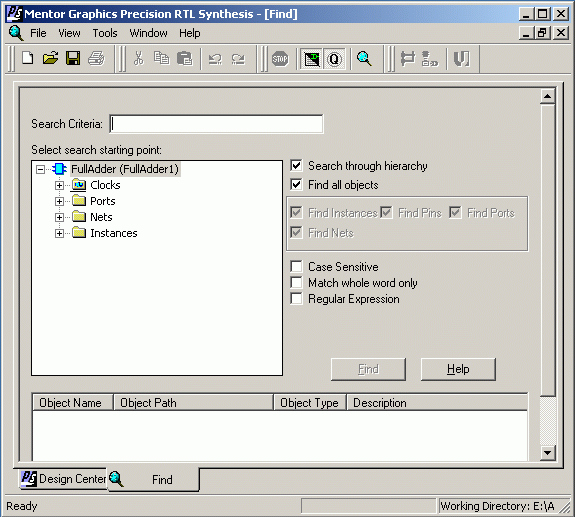Expand the Instances tree folder

click(x=59, y=233)
